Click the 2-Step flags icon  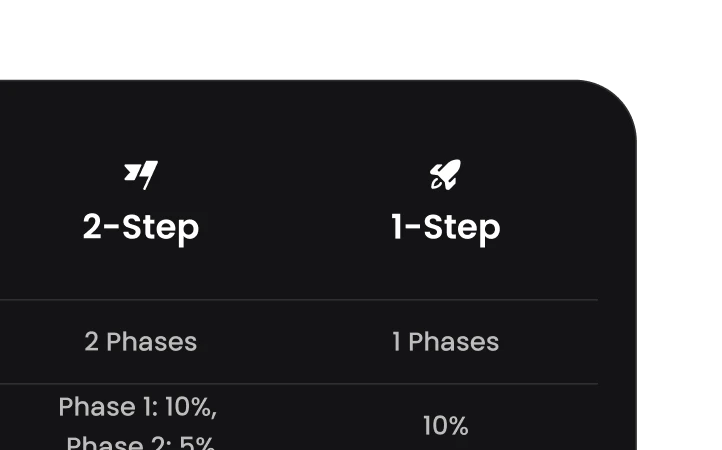click(141, 175)
